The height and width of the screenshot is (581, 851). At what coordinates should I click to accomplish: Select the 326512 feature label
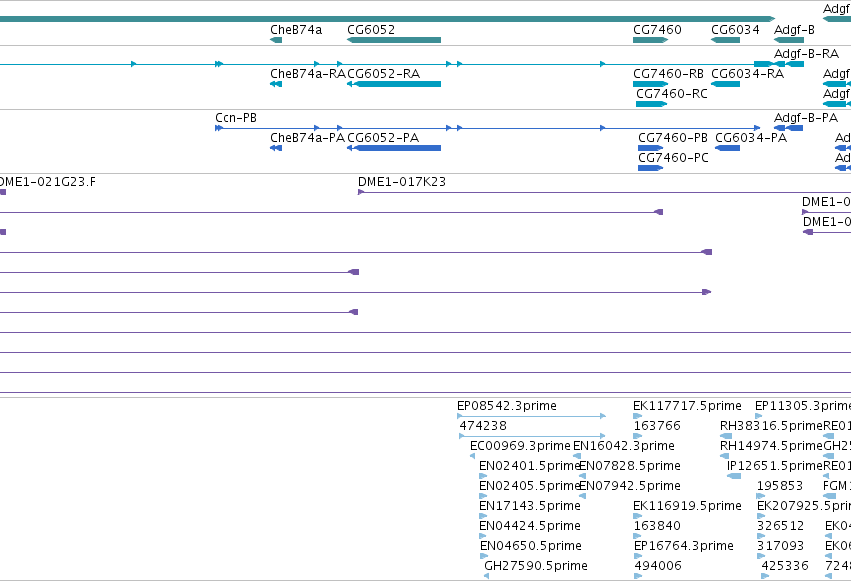(780, 526)
